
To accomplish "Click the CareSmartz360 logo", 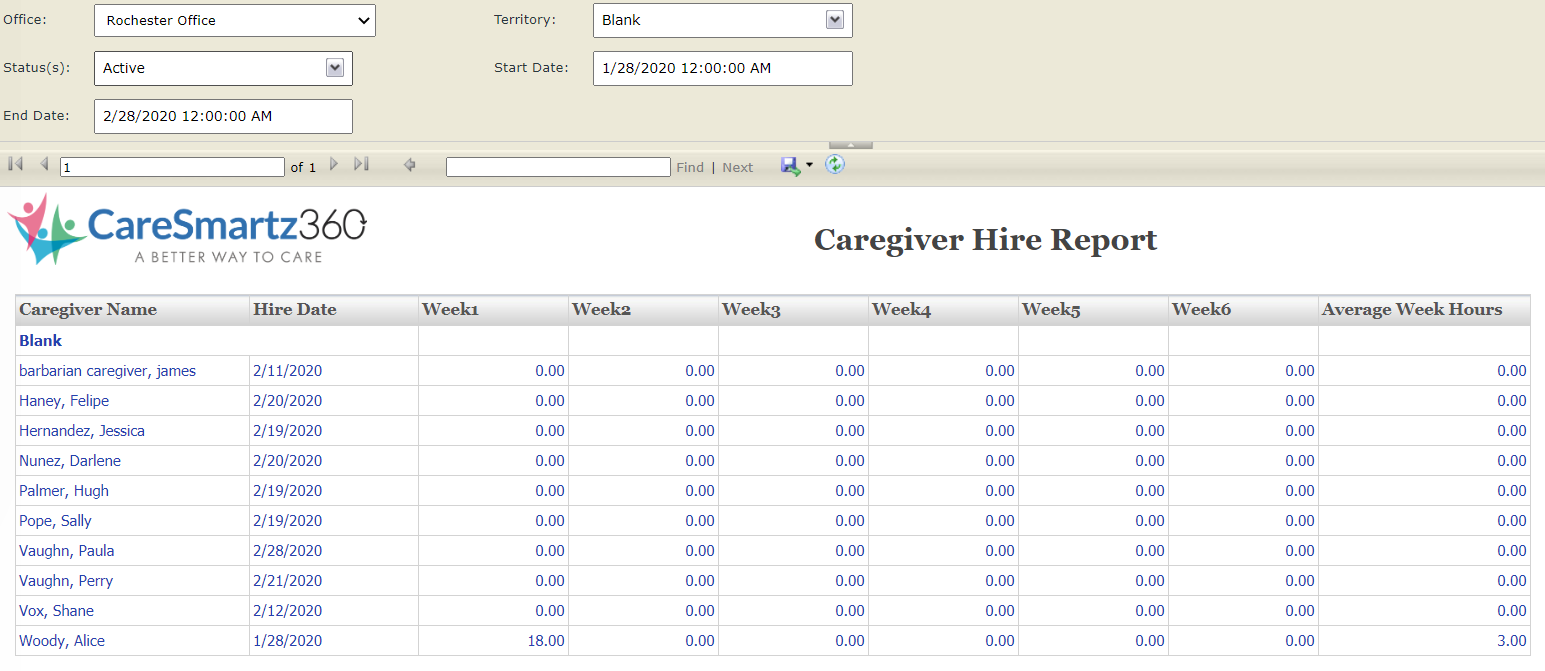I will pyautogui.click(x=187, y=229).
